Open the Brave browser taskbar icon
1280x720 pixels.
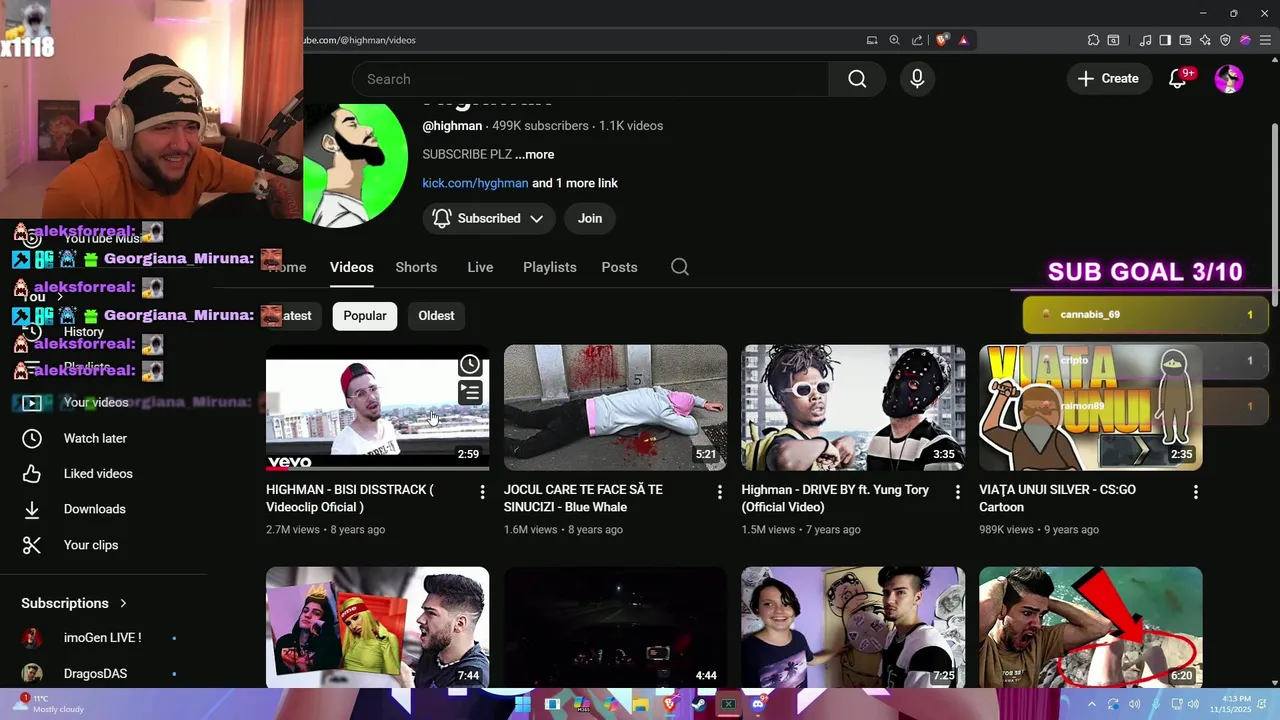[669, 704]
